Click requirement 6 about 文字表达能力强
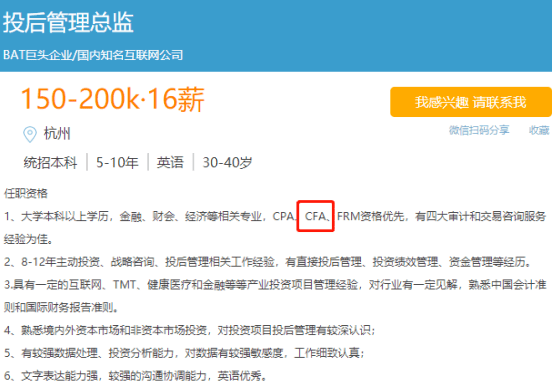 [135, 376]
